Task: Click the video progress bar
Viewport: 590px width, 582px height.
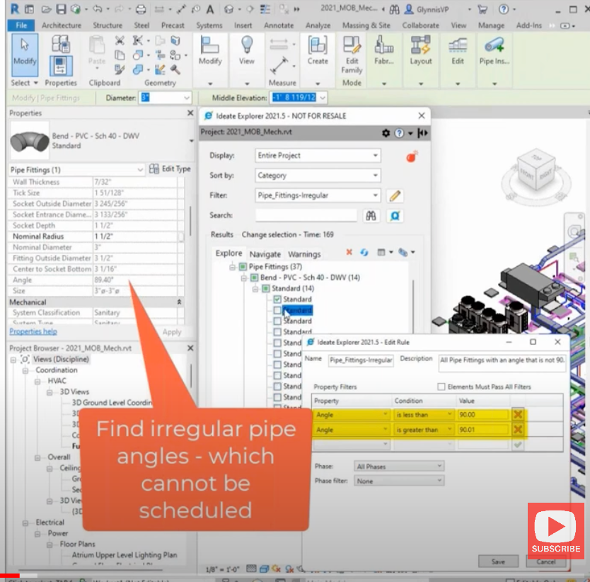Action: pyautogui.click(x=295, y=576)
